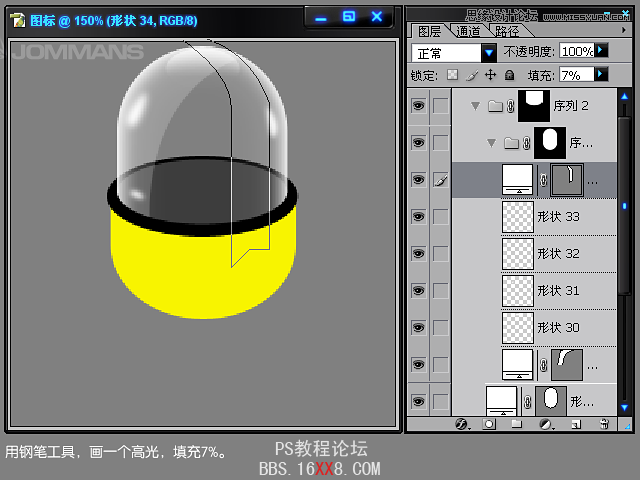Viewport: 640px width, 480px height.
Task: Open the opacity slider arrow
Action: 602,51
